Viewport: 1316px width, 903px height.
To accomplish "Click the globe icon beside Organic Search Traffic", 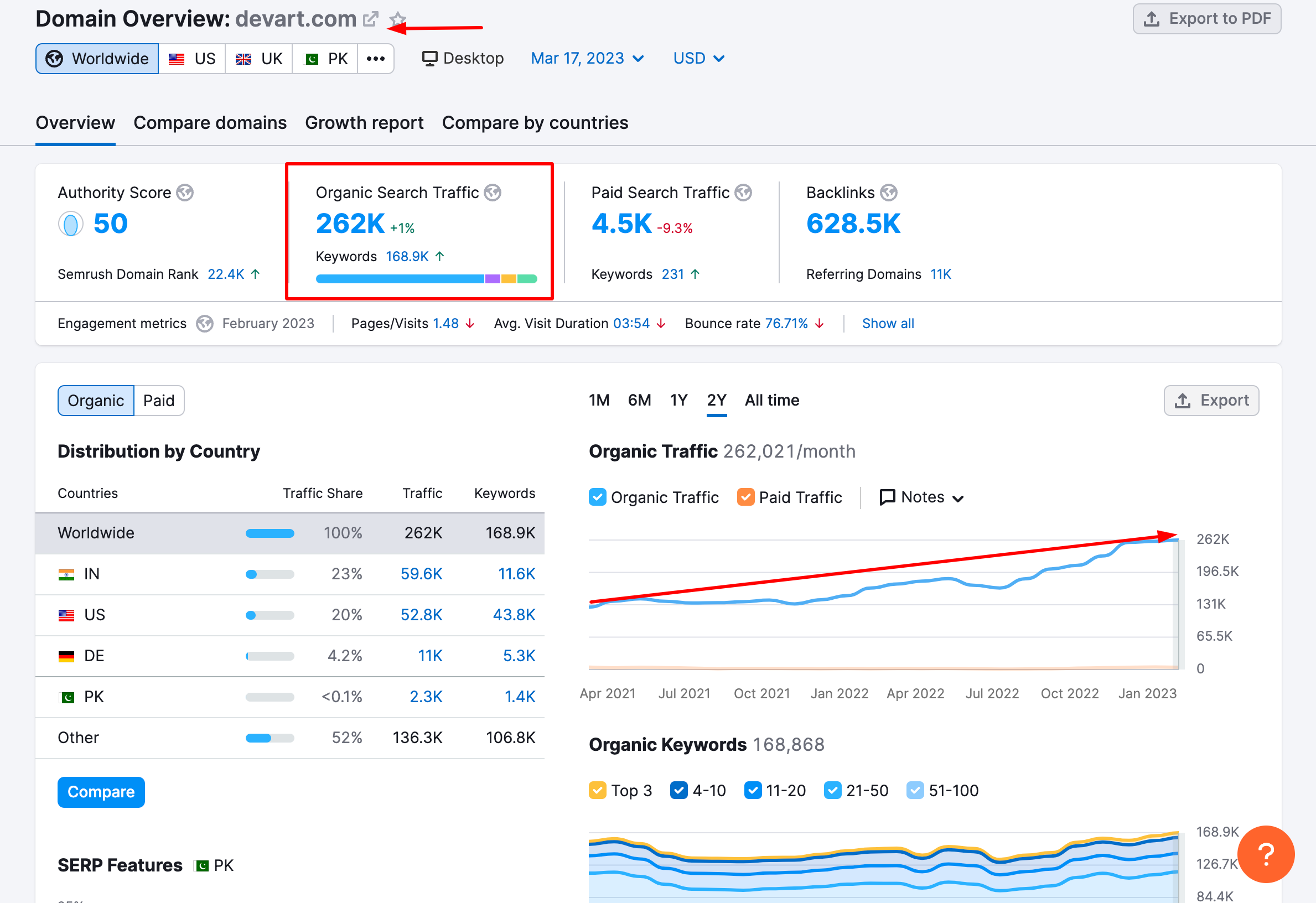I will (x=493, y=193).
